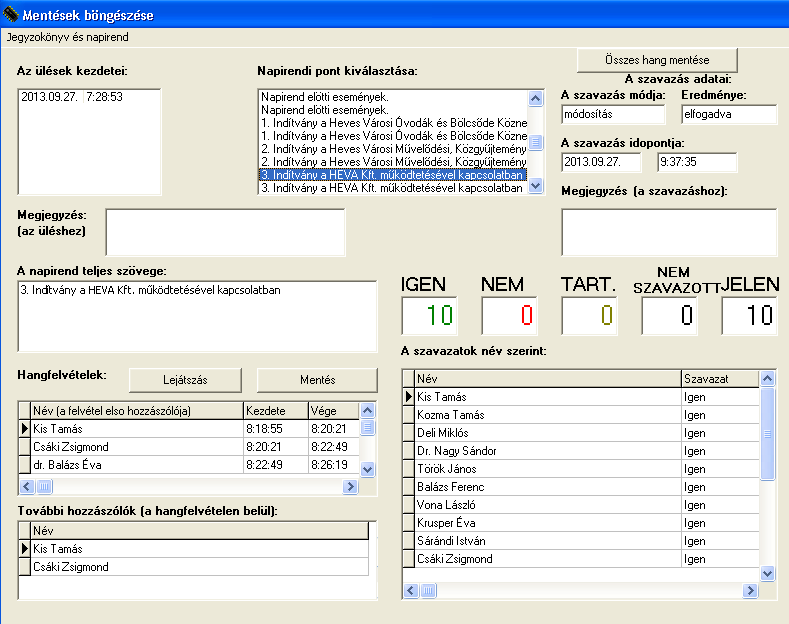This screenshot has width=789, height=624.
Task: Click the Mentések böngészése title bar icon
Action: 11,15
